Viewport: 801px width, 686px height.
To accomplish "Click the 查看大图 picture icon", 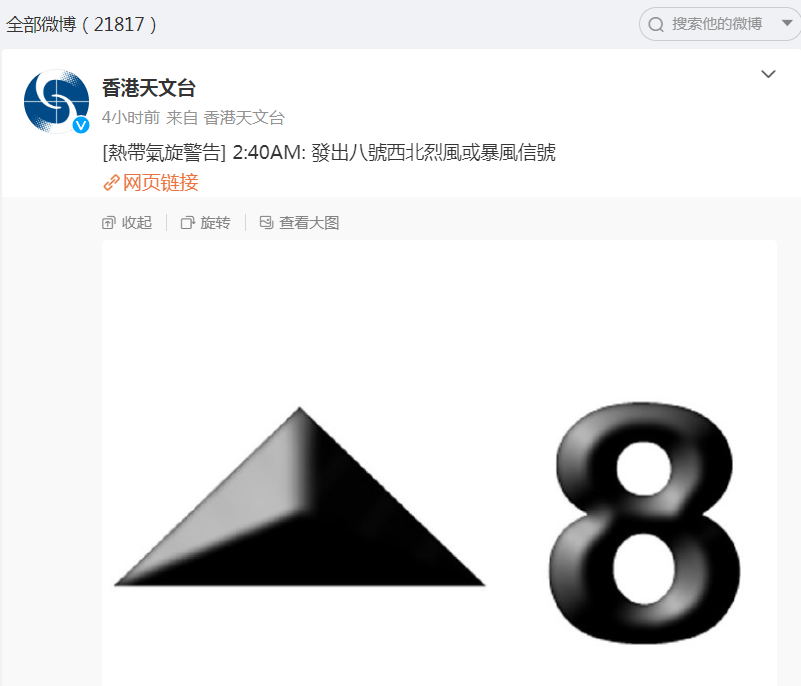I will click(x=267, y=222).
